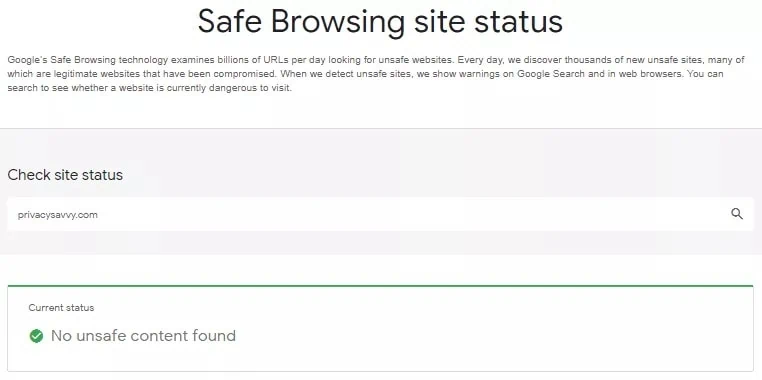
Task: Select the Check site status heading
Action: (x=65, y=175)
